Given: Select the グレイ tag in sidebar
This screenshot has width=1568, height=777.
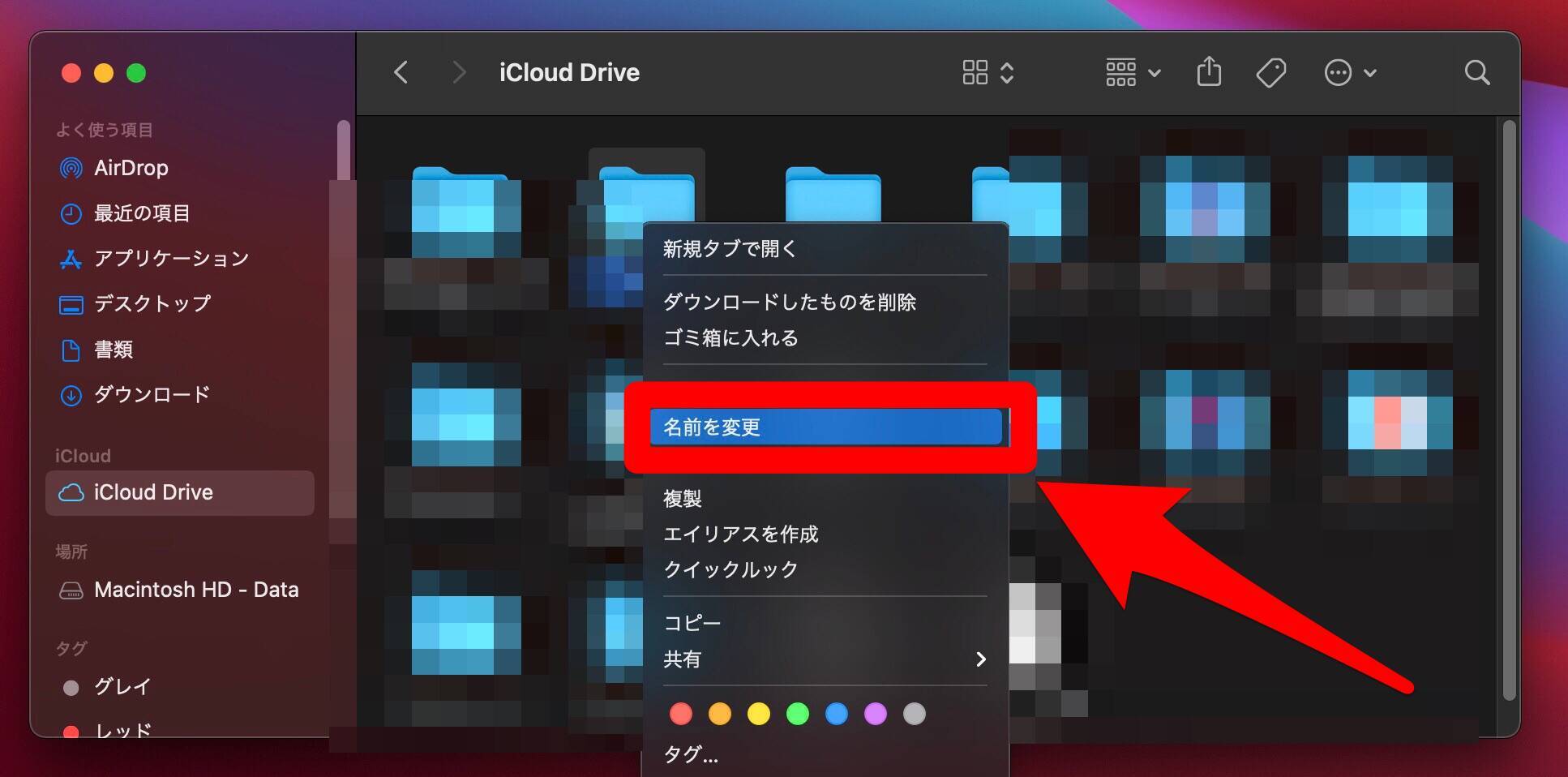Looking at the screenshot, I should (x=180, y=687).
